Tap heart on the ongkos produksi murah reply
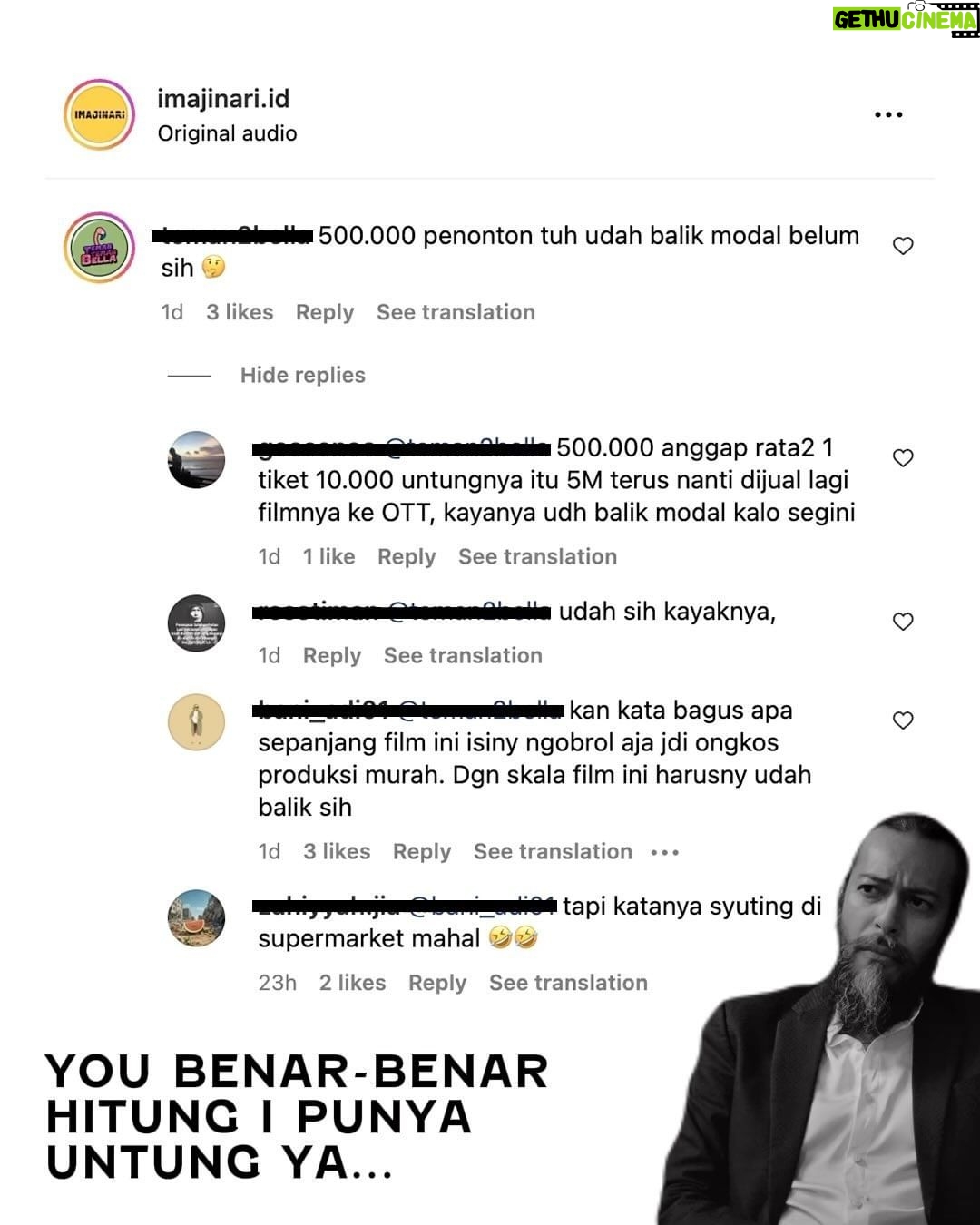Image resolution: width=980 pixels, height=1225 pixels. [x=903, y=720]
